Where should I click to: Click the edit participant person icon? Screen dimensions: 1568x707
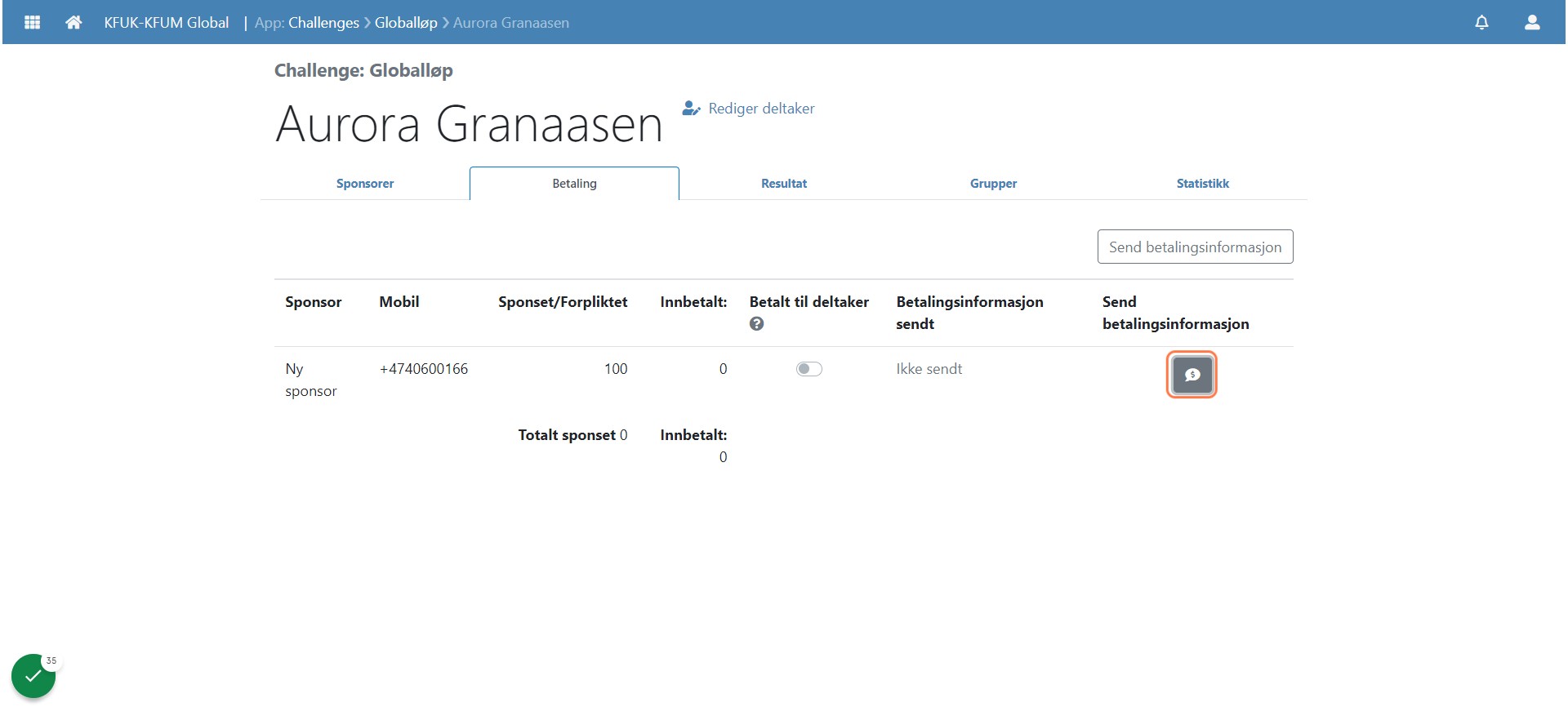click(x=691, y=108)
